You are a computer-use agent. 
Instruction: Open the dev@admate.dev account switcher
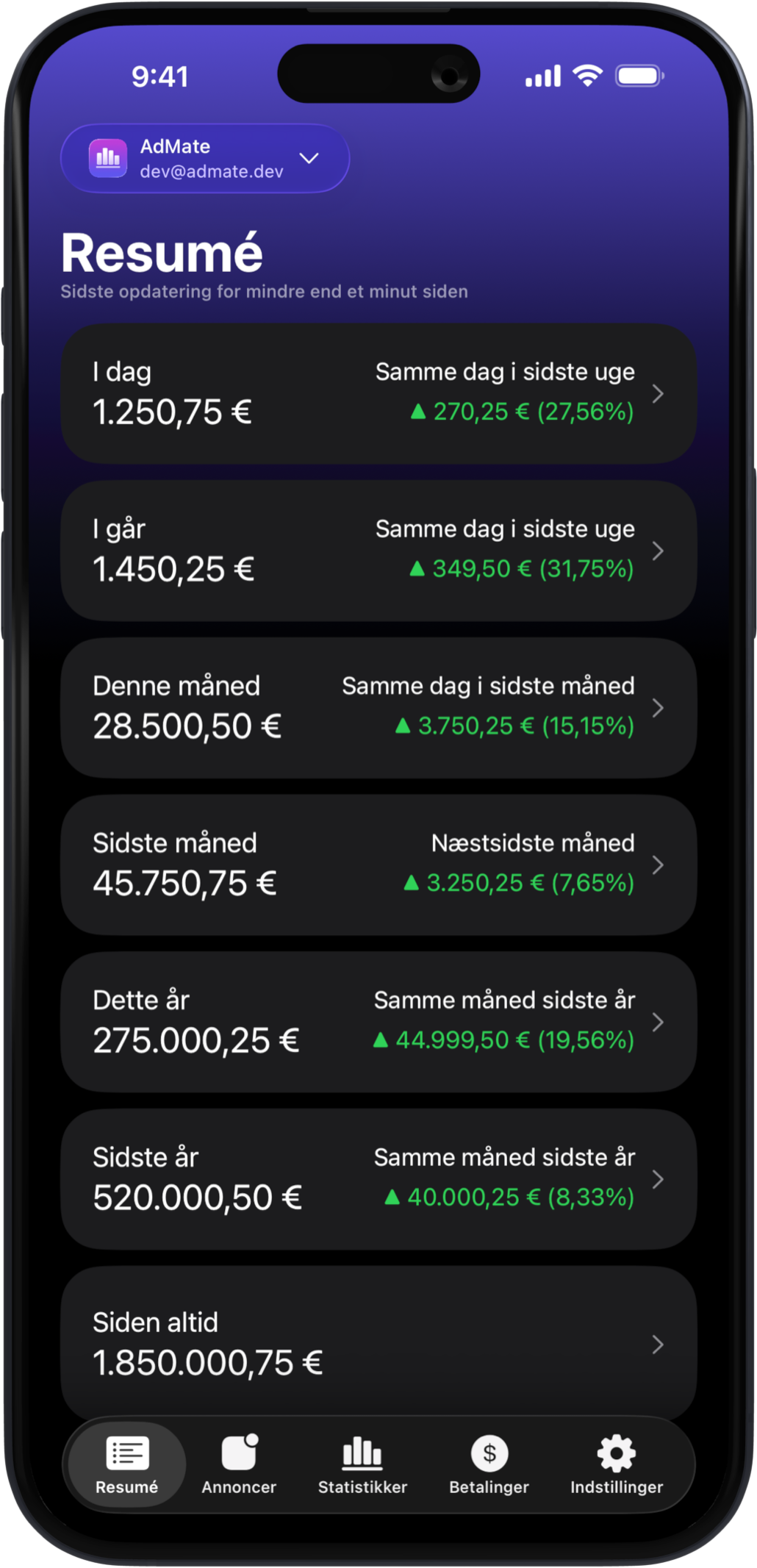(212, 171)
